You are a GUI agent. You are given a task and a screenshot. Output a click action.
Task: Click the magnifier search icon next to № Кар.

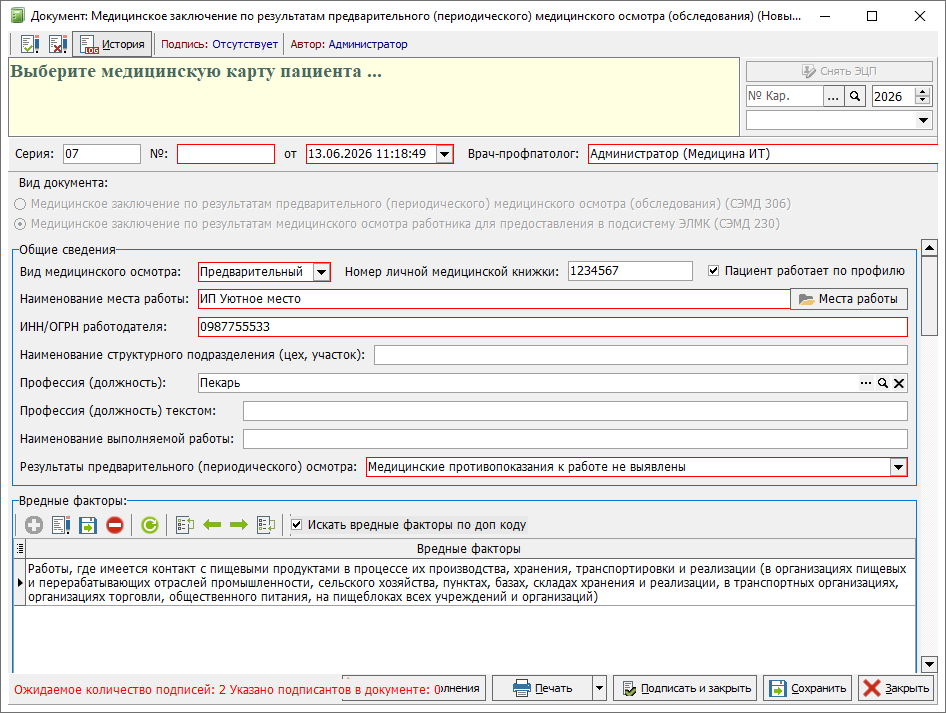click(855, 96)
